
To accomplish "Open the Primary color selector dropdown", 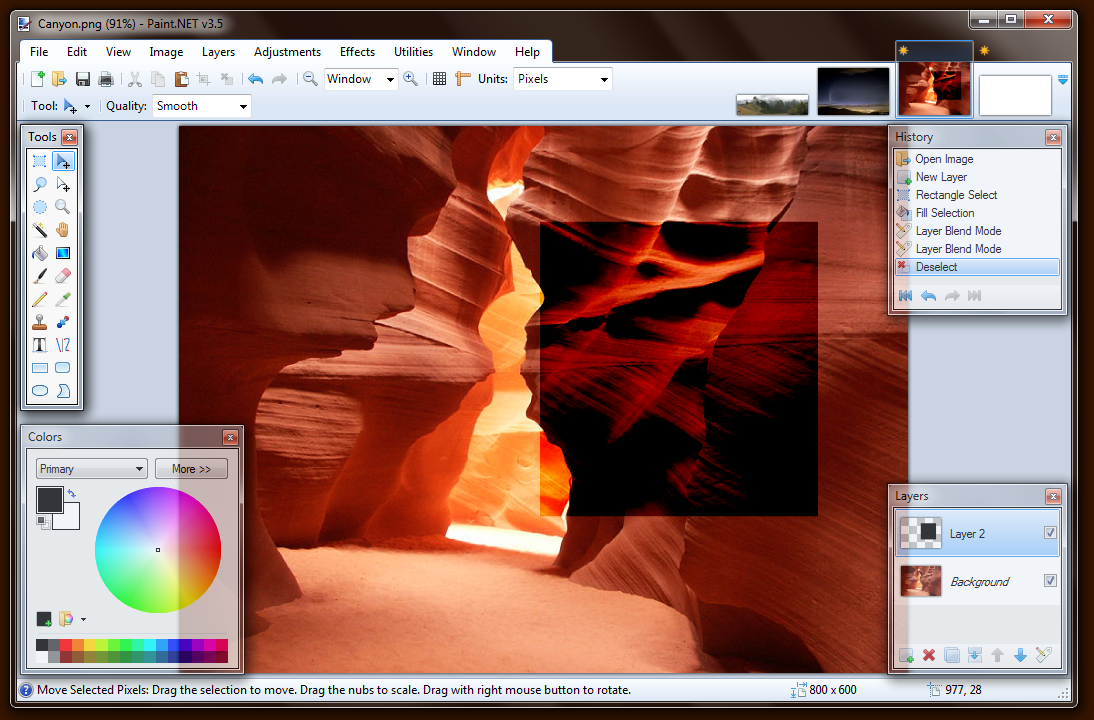I will (91, 469).
